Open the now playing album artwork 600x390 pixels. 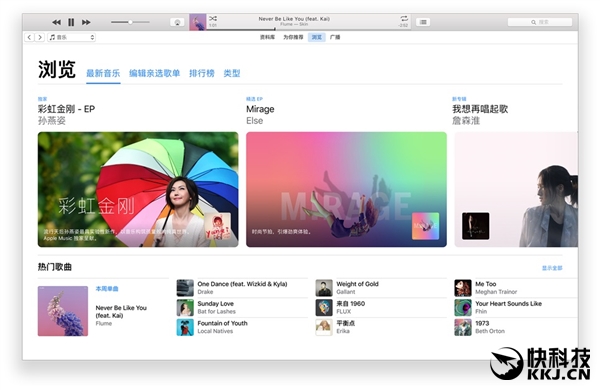[x=198, y=22]
